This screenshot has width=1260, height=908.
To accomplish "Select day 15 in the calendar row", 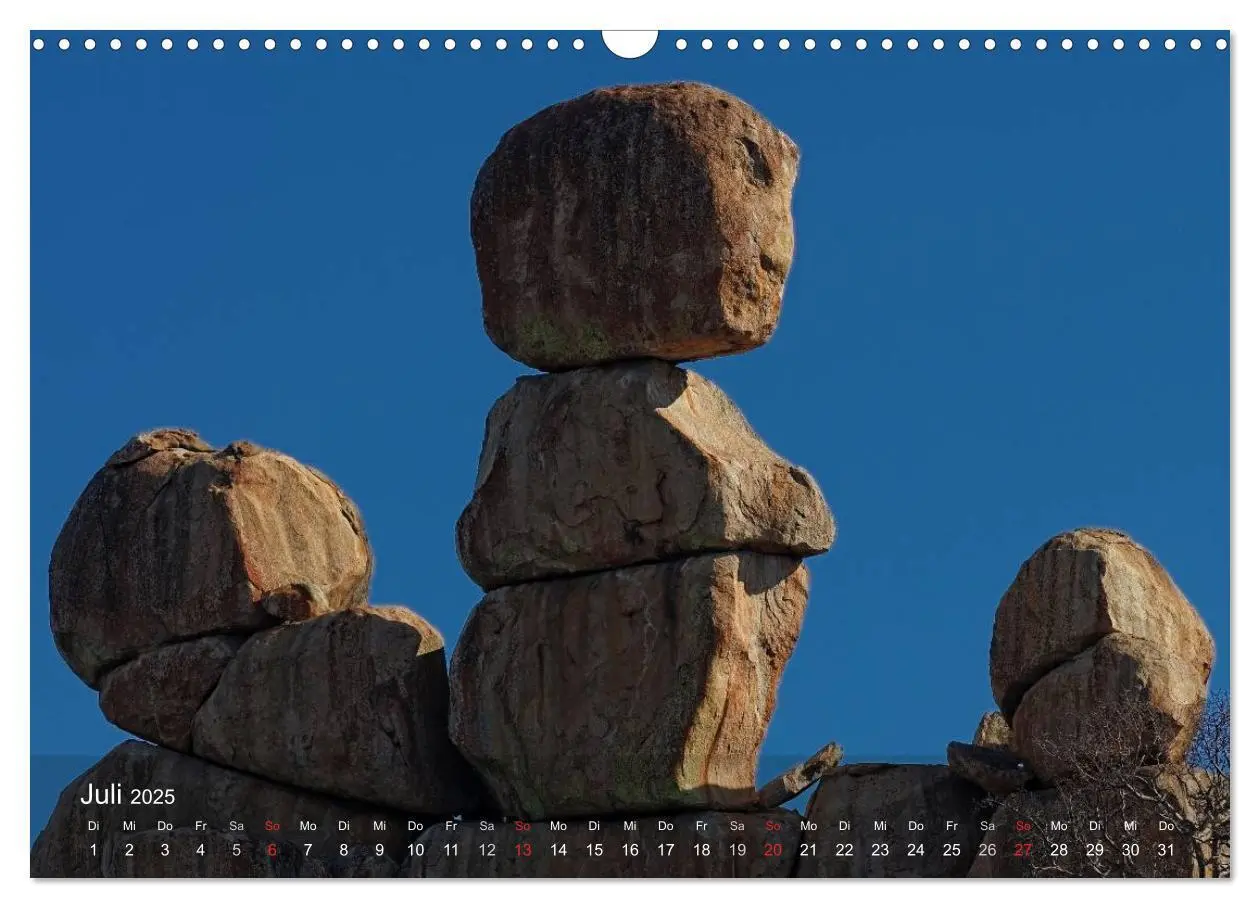I will coord(594,850).
